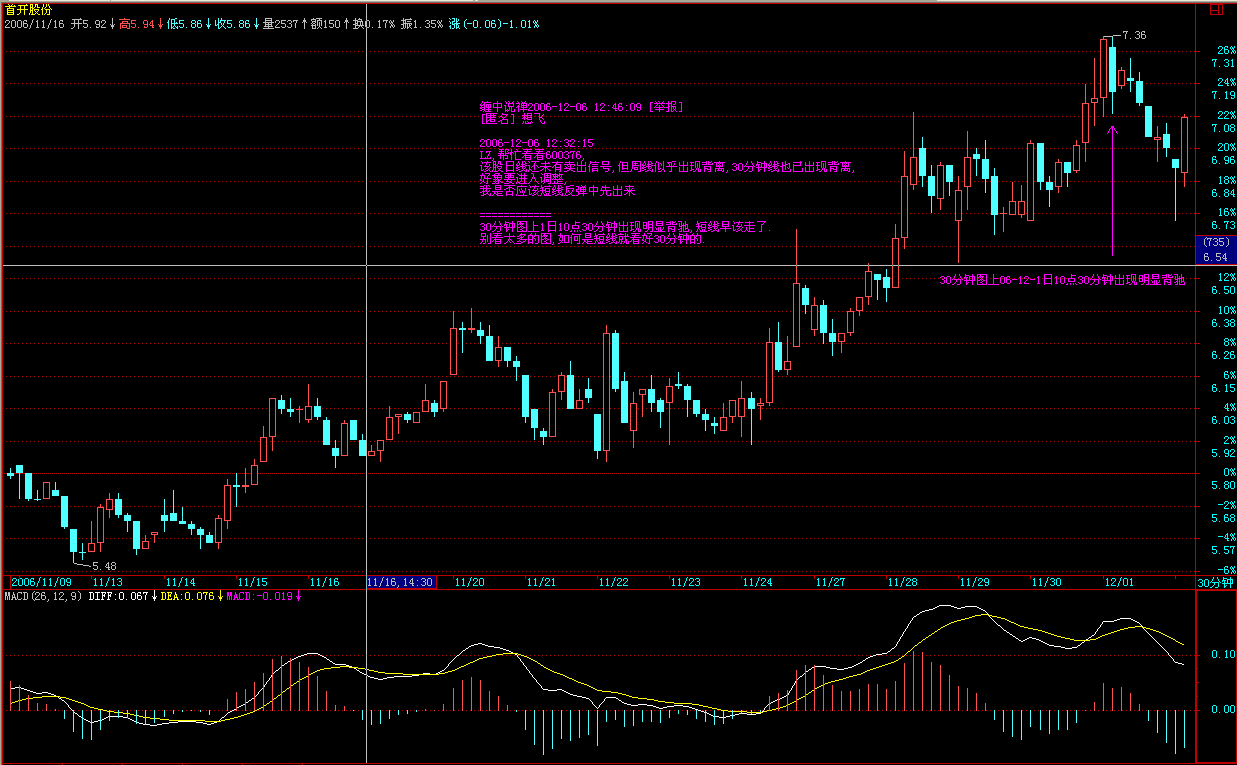Viewport: 1237px width, 765px height.
Task: Click the 26% price axis label
Action: click(x=1226, y=50)
